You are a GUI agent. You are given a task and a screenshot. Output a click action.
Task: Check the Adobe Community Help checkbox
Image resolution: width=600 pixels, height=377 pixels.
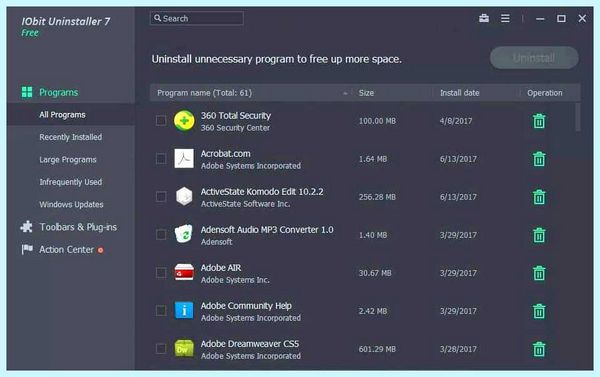(x=161, y=310)
